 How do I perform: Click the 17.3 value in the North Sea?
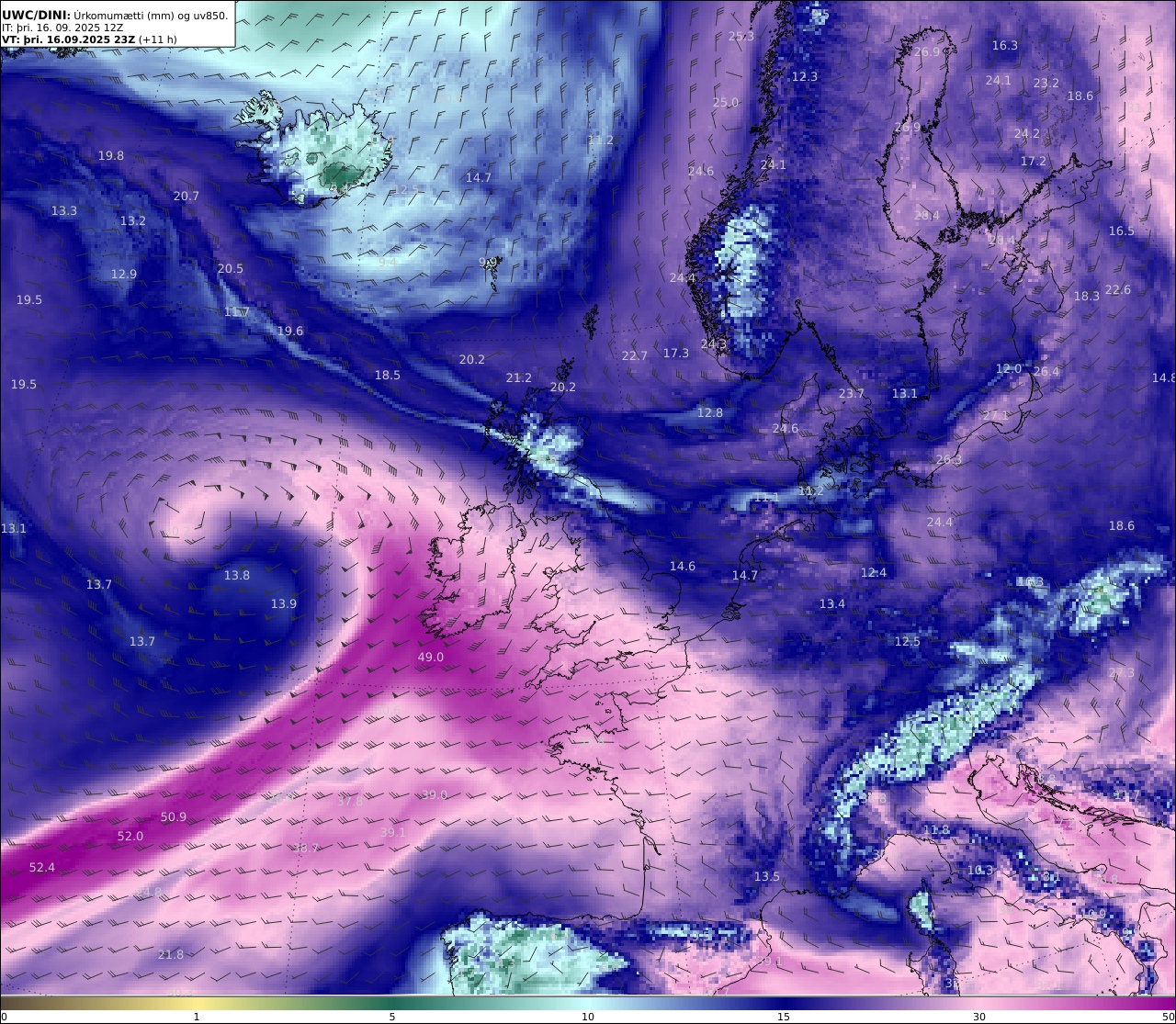676,354
